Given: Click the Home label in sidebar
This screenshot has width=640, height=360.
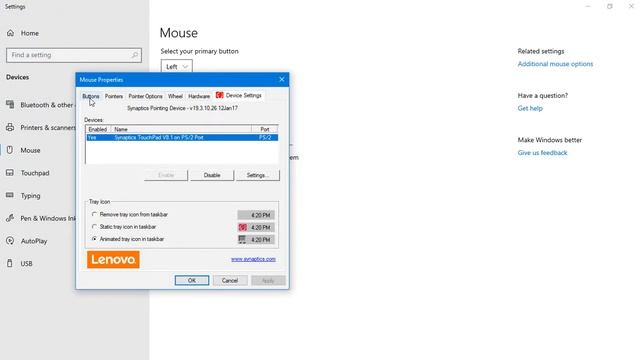Looking at the screenshot, I should tap(30, 33).
